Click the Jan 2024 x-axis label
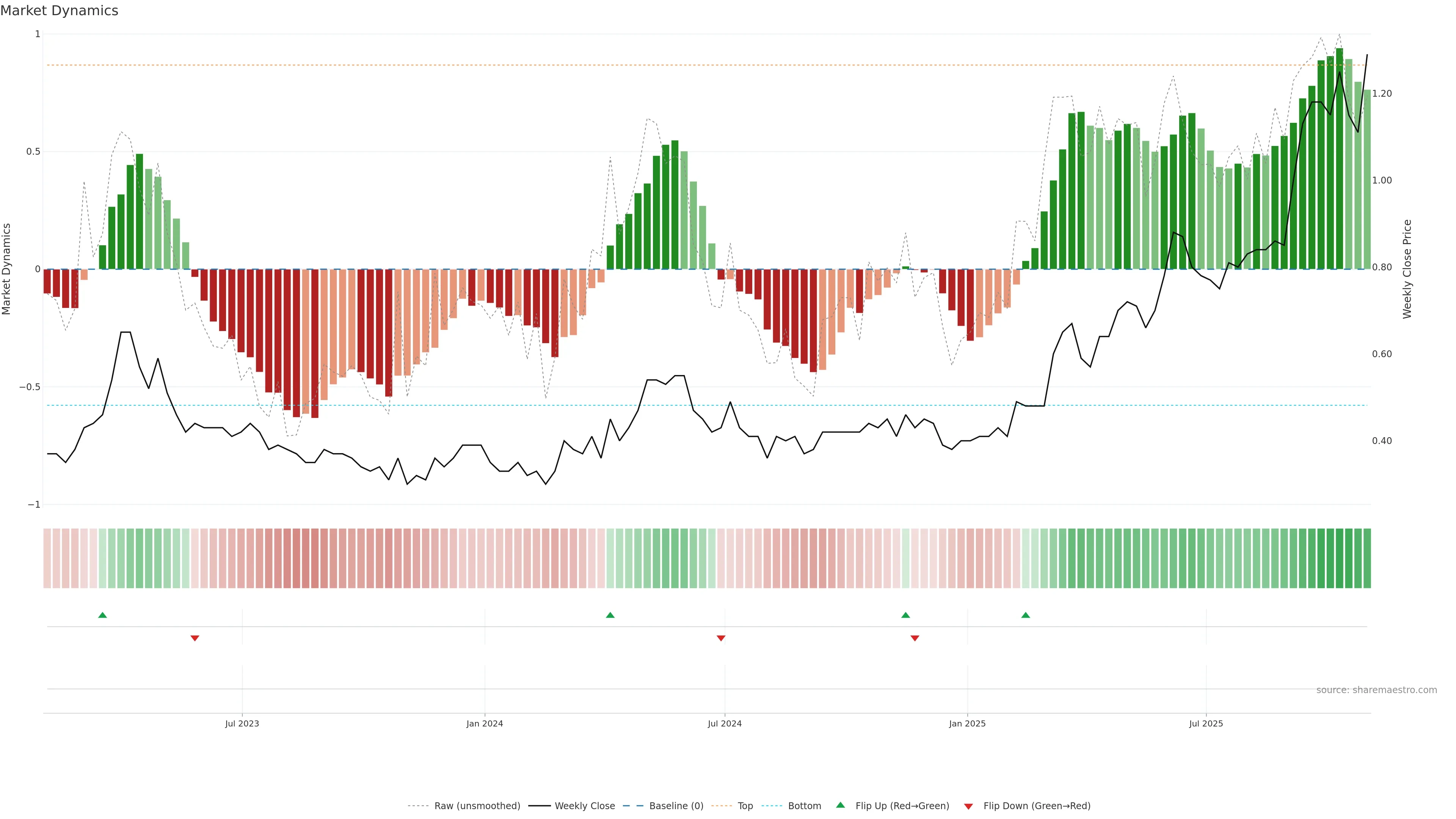The image size is (1456, 819). click(x=485, y=723)
